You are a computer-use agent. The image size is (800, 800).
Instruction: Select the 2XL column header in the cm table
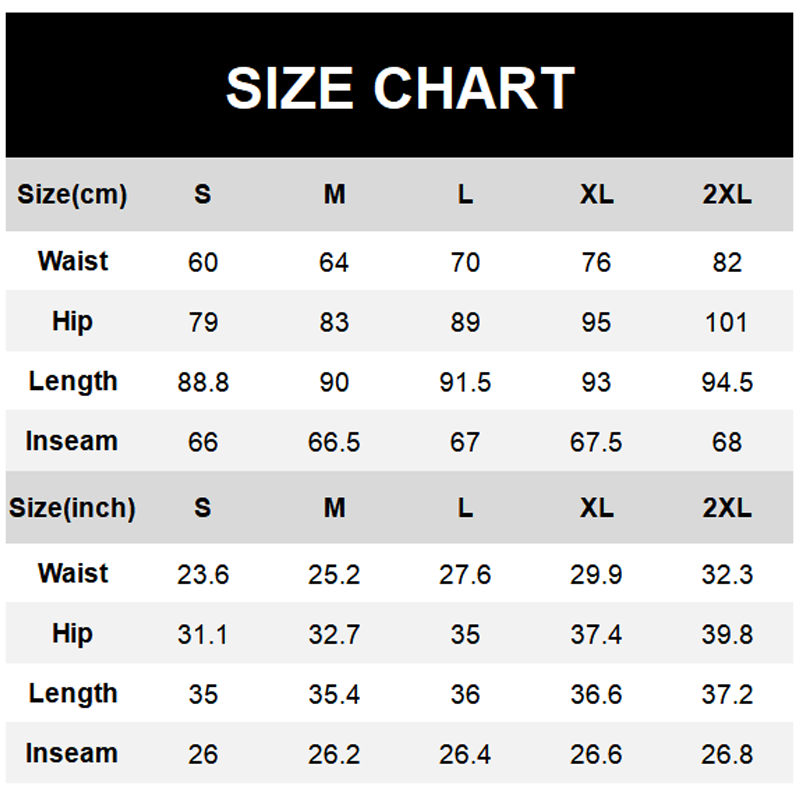point(727,194)
